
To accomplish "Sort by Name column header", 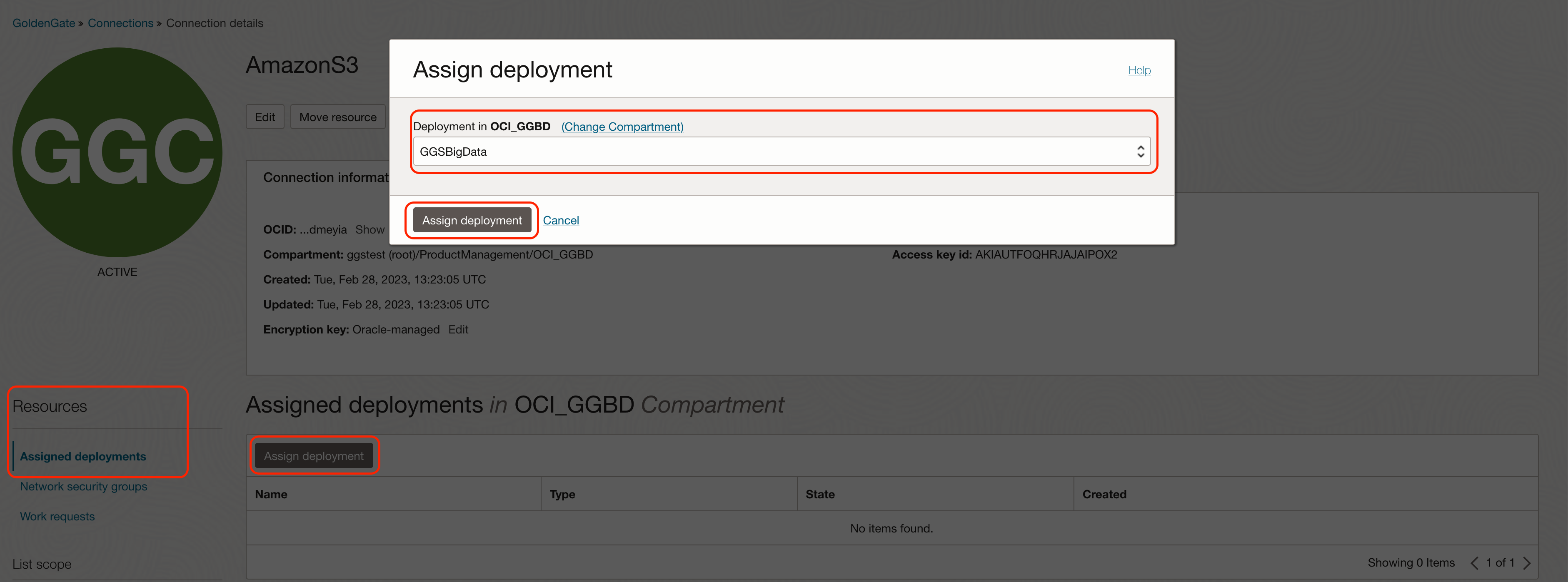I will coord(271,495).
